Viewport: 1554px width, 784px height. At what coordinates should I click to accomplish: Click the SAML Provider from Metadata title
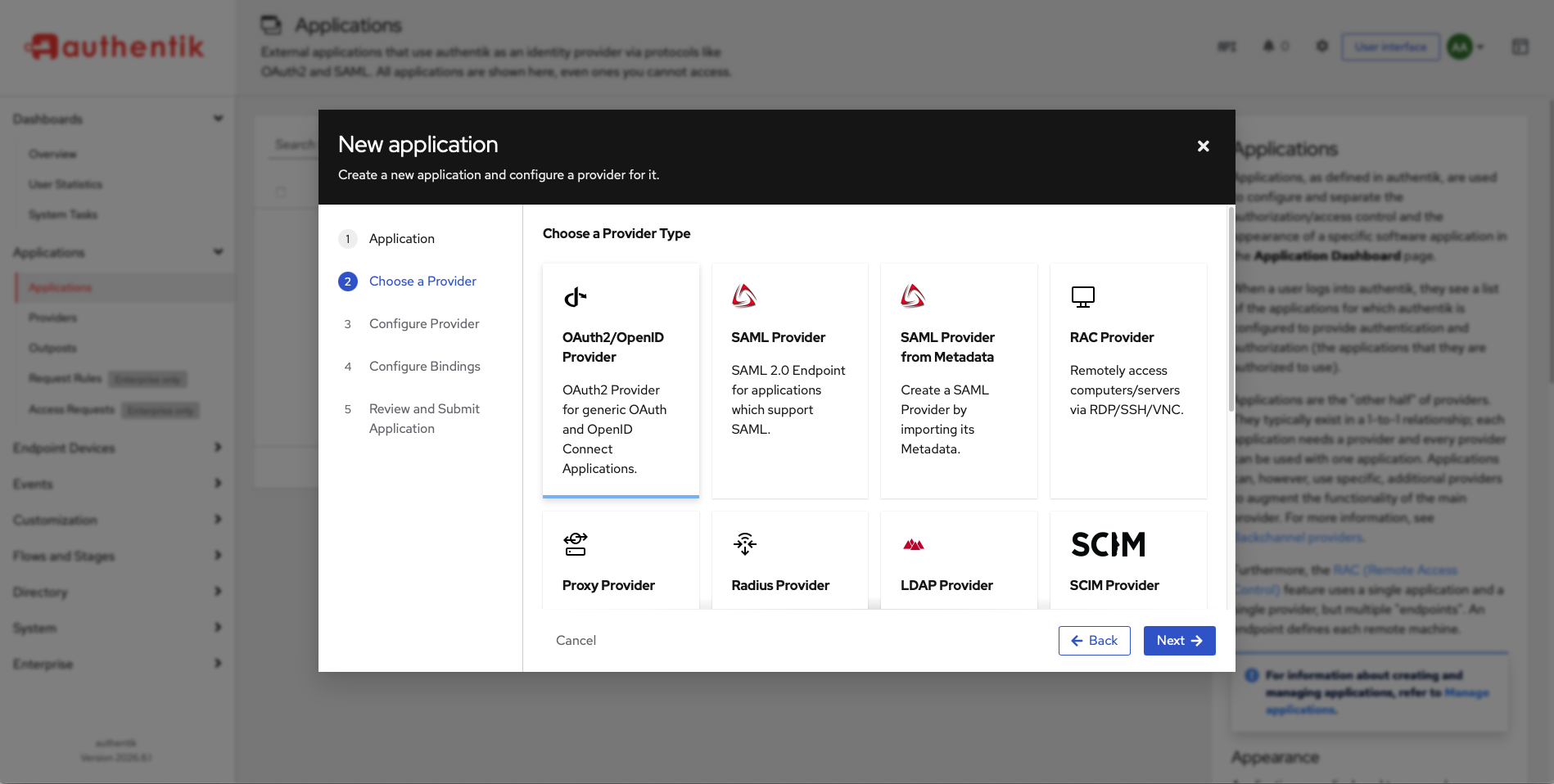[947, 347]
